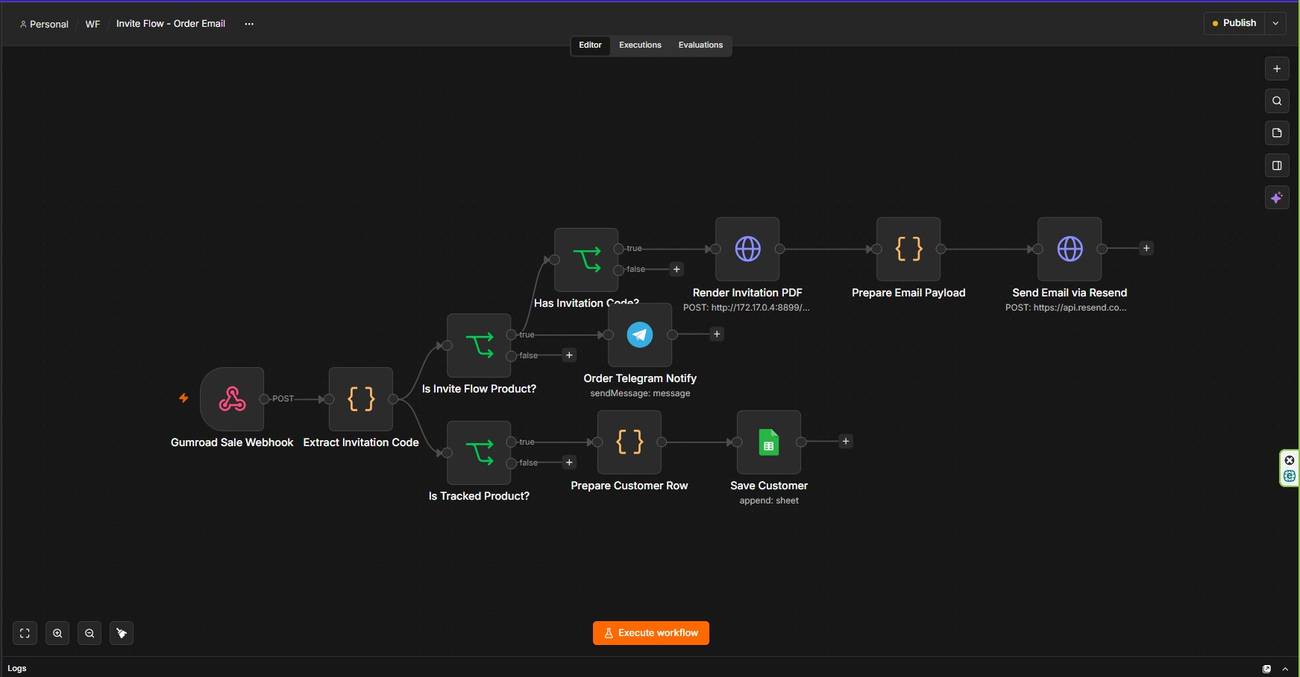The image size is (1300, 677).
Task: Switch to the Editor tab
Action: [x=590, y=45]
